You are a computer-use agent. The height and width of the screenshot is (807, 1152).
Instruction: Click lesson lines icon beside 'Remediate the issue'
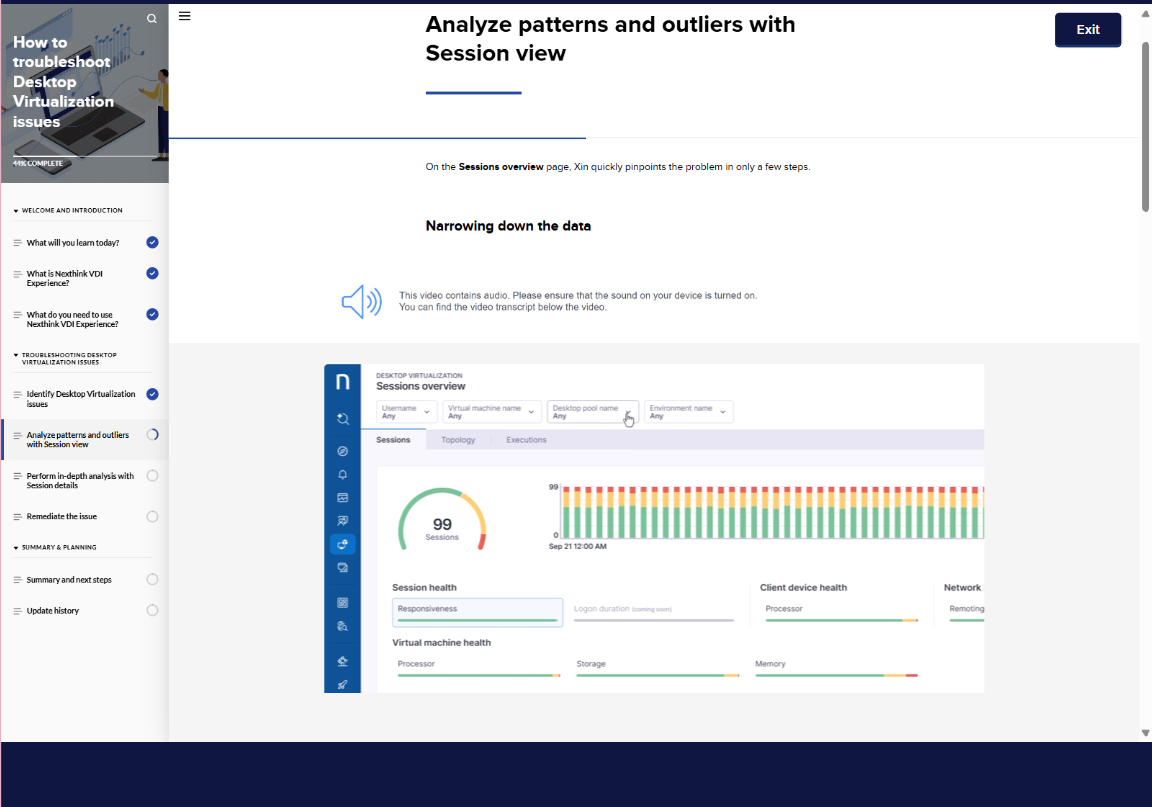(17, 517)
